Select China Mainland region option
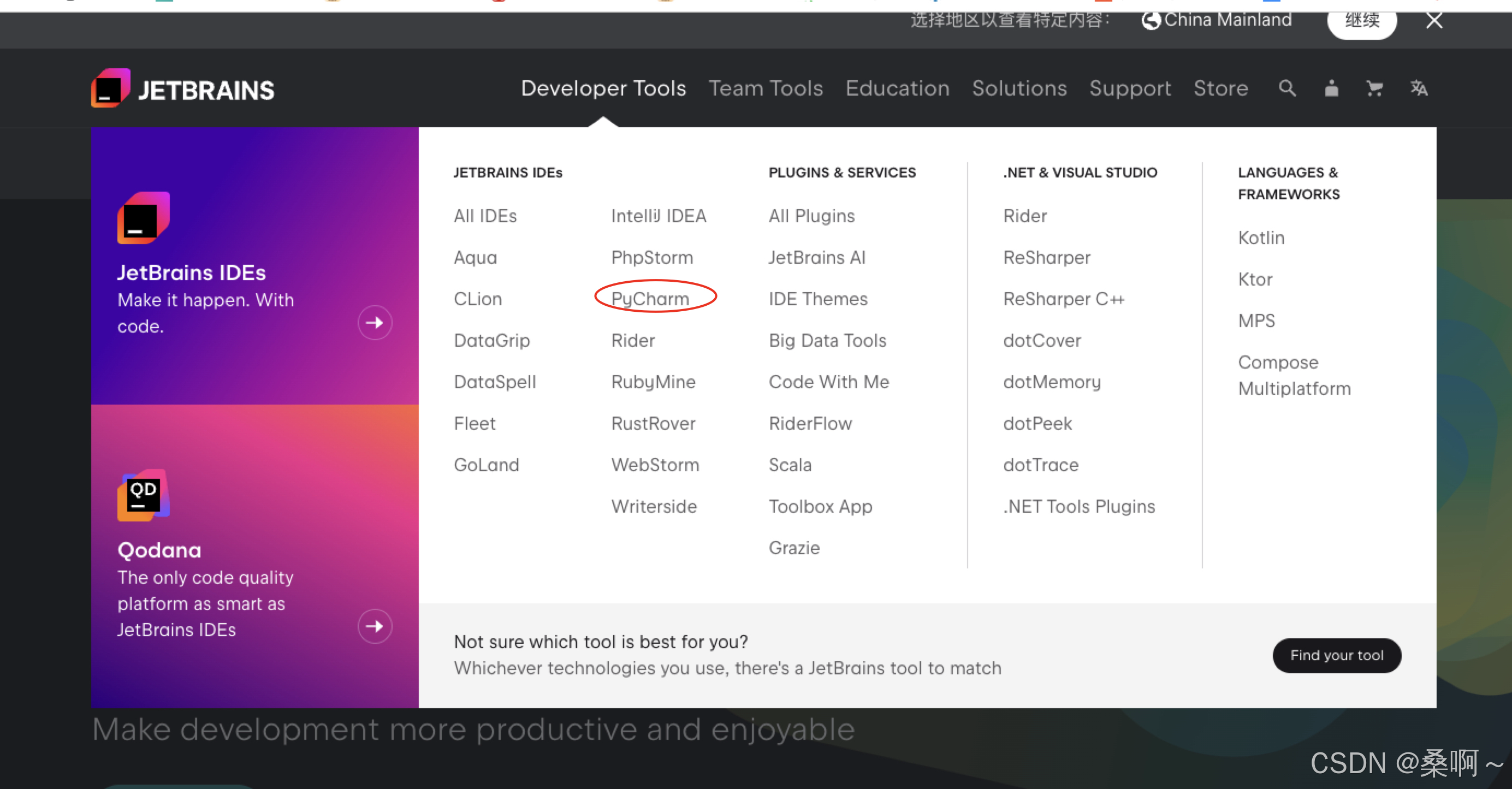This screenshot has height=789, width=1512. 1216,20
